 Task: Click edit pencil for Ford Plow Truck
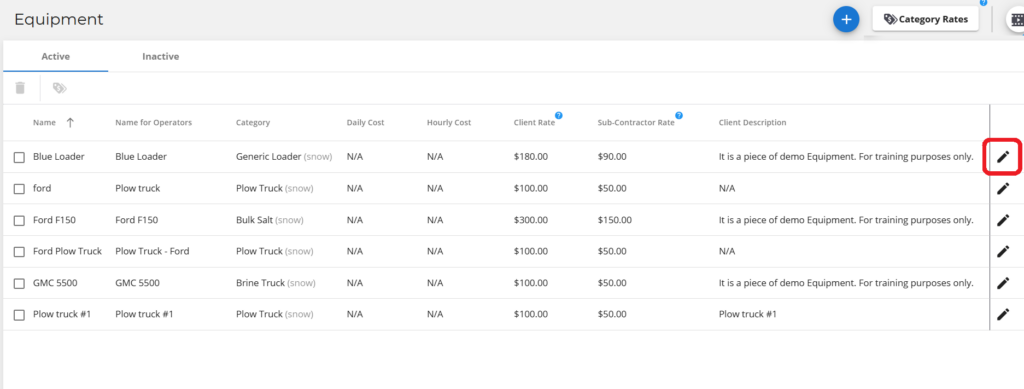1002,251
